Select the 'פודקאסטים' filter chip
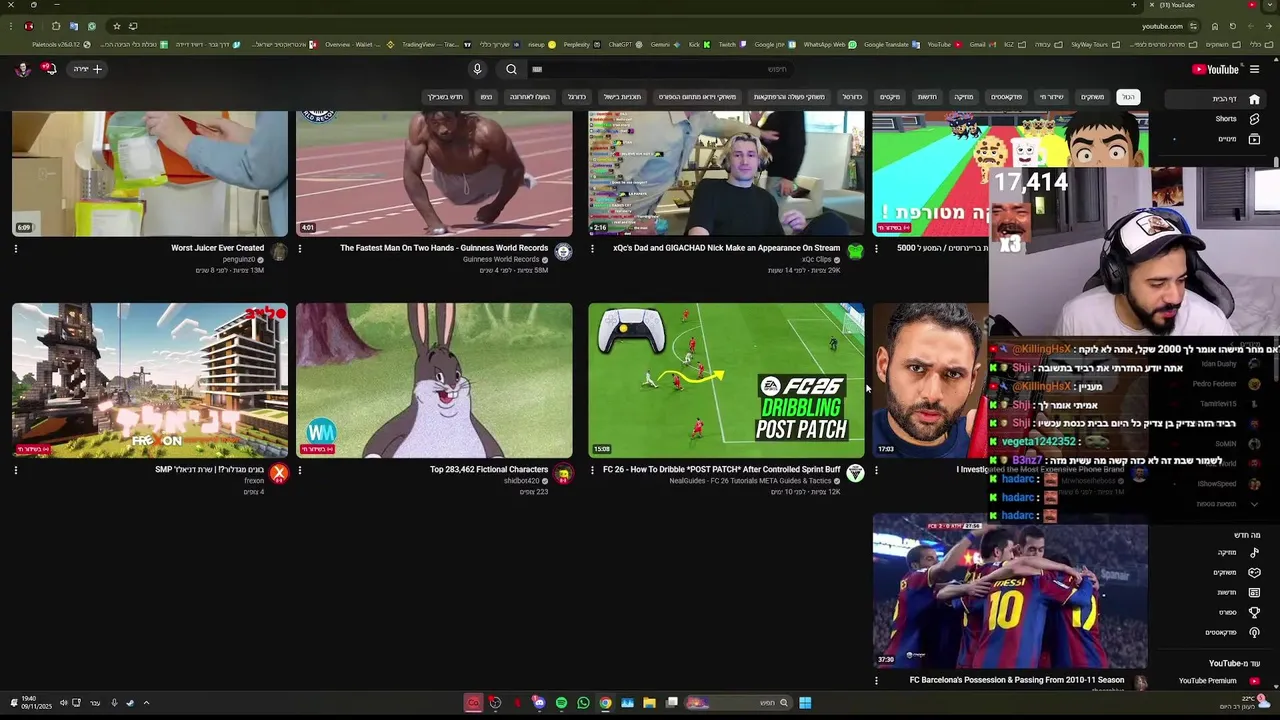 tap(1006, 97)
